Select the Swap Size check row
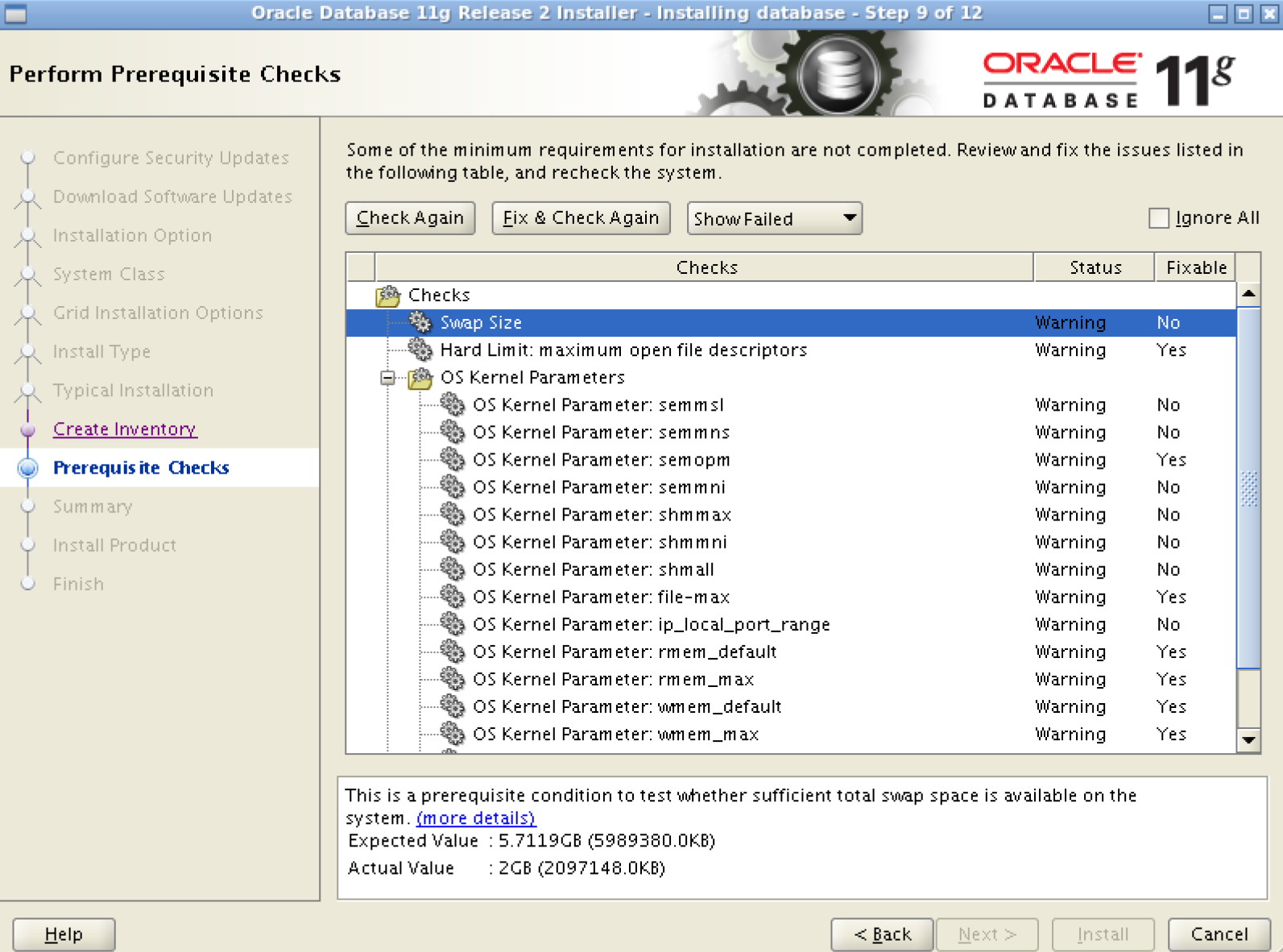 coord(791,322)
